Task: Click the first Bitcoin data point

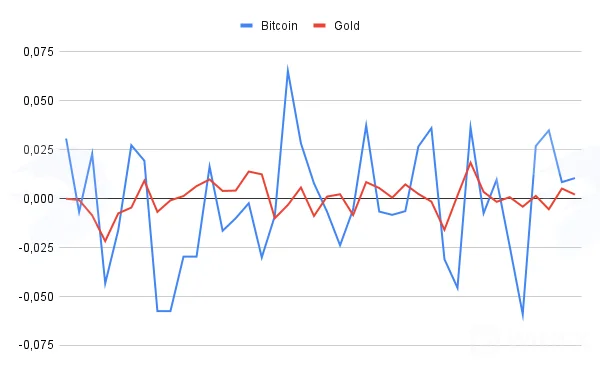Action: tap(66, 139)
